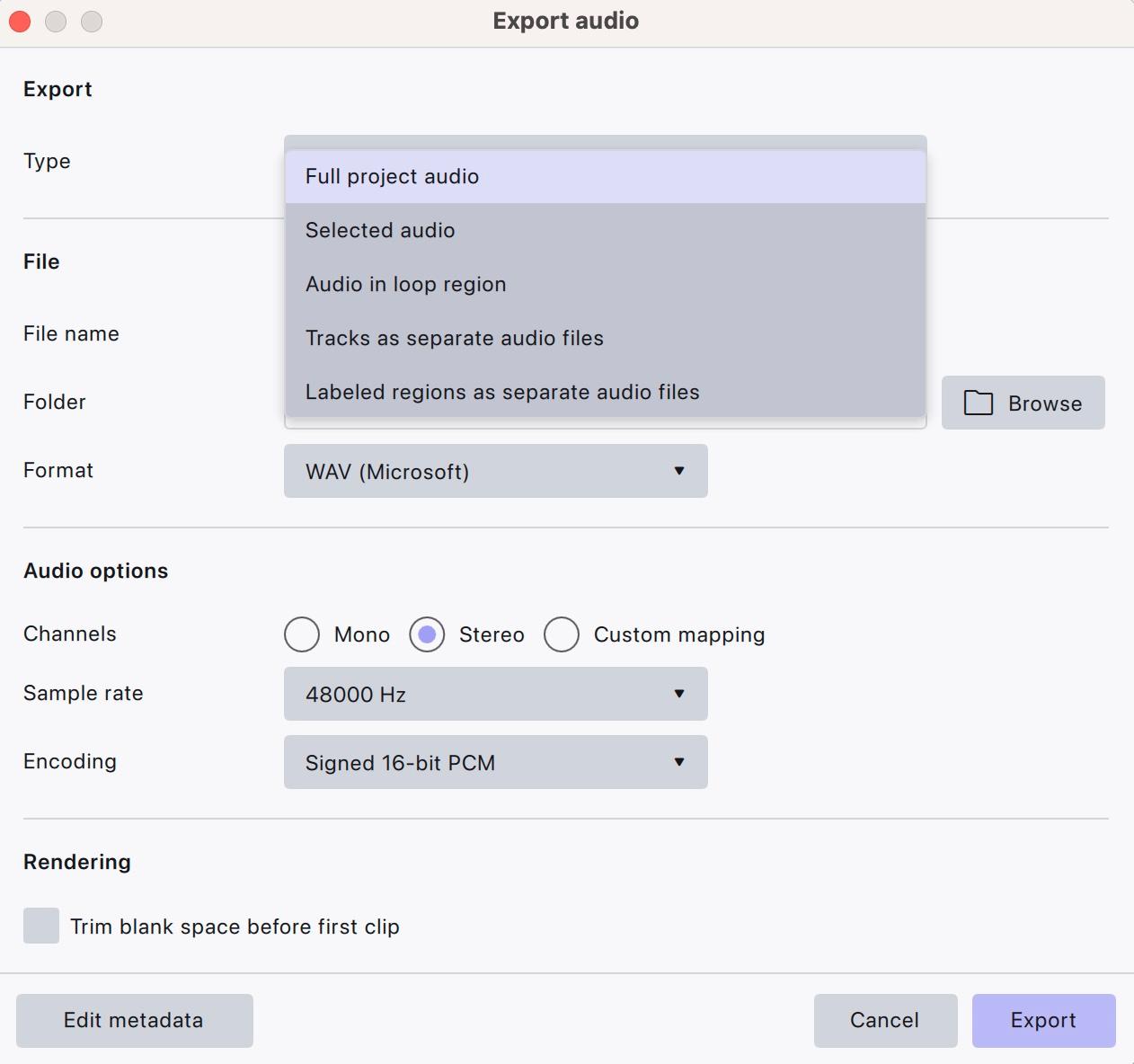Click the Audio options heading text
Image resolution: width=1134 pixels, height=1064 pixels.
pos(96,571)
